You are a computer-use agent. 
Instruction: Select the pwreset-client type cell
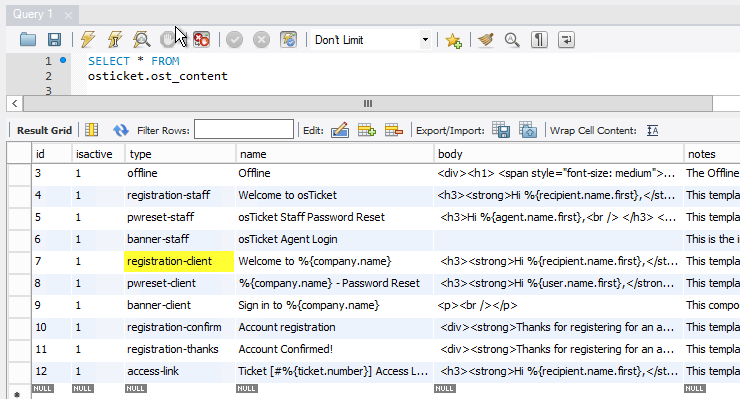coord(180,283)
